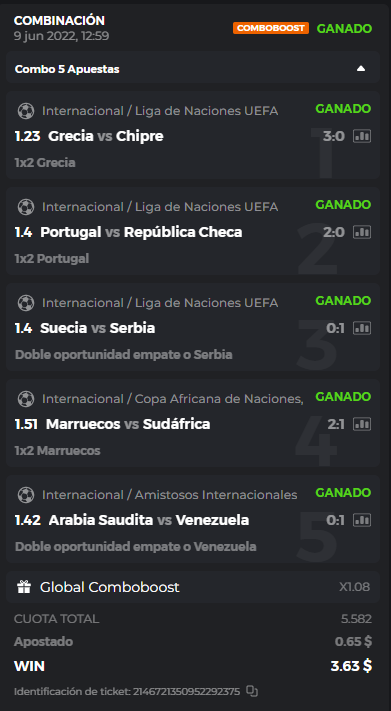Open Copa Africana de Naciones league link
Screen dimensions: 391x711
[x=219, y=399]
